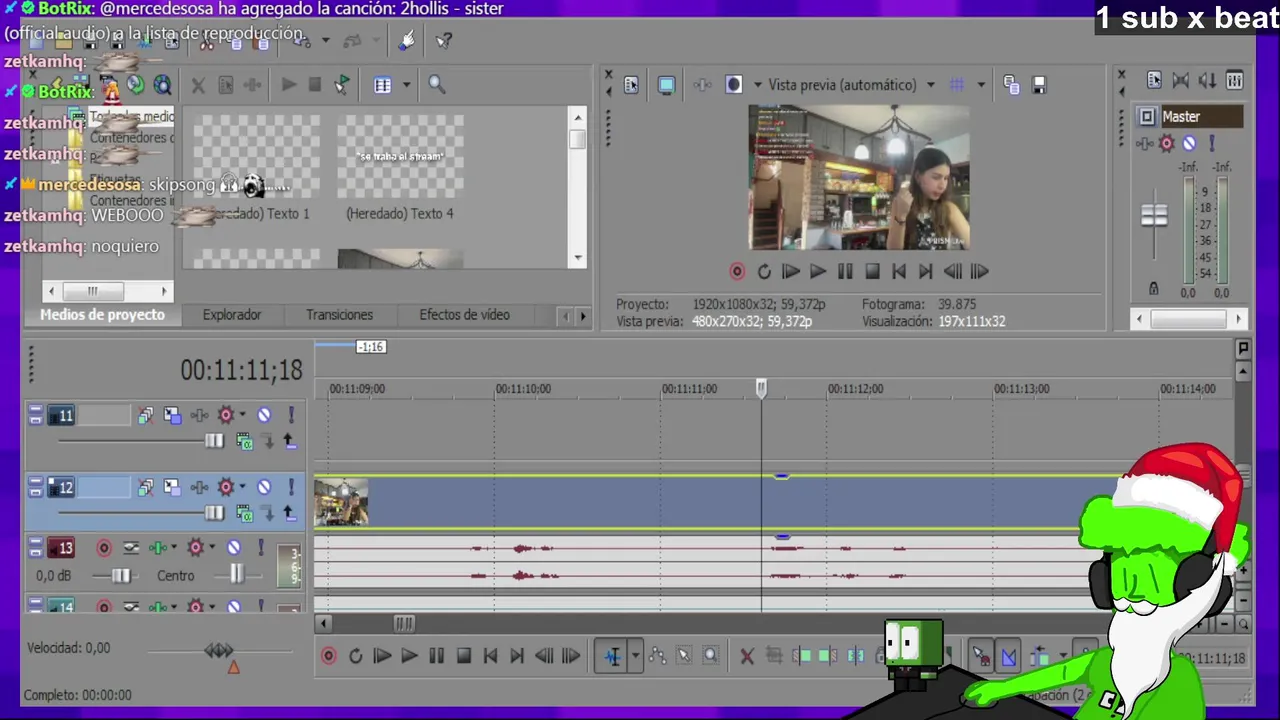Toggle loop playback in timeline transport
This screenshot has width=1280, height=720.
point(355,656)
